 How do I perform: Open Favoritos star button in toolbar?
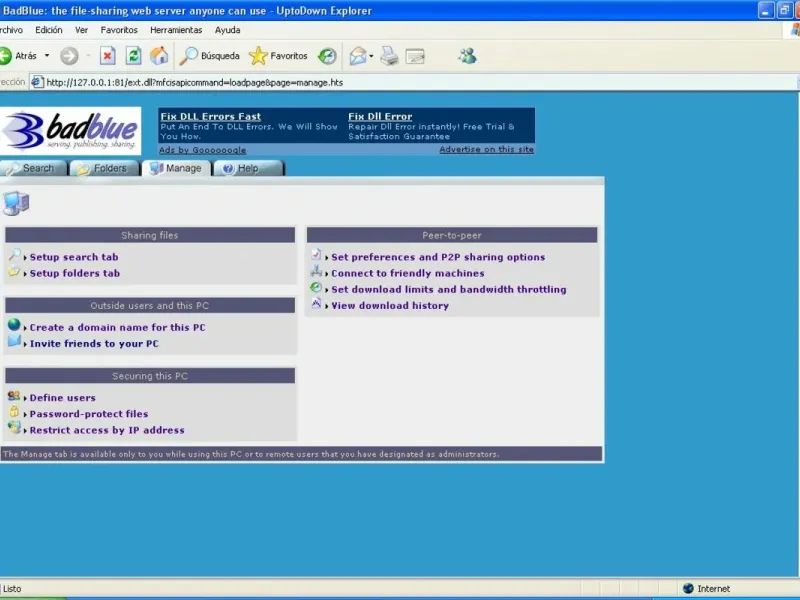coord(279,56)
